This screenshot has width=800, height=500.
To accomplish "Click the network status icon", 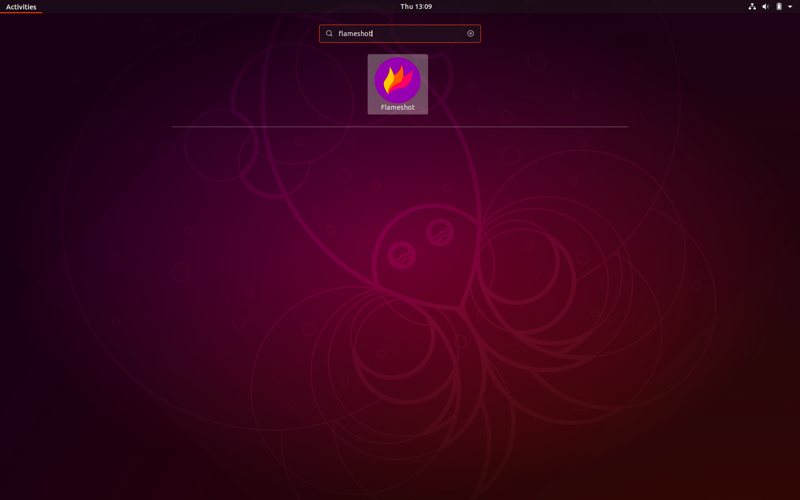I will [752, 7].
